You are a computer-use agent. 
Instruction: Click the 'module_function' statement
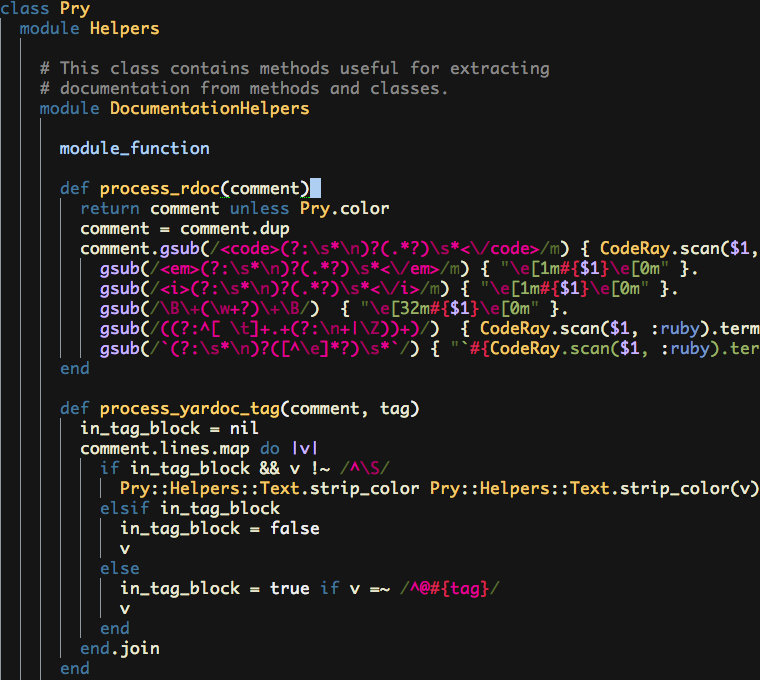pos(135,148)
